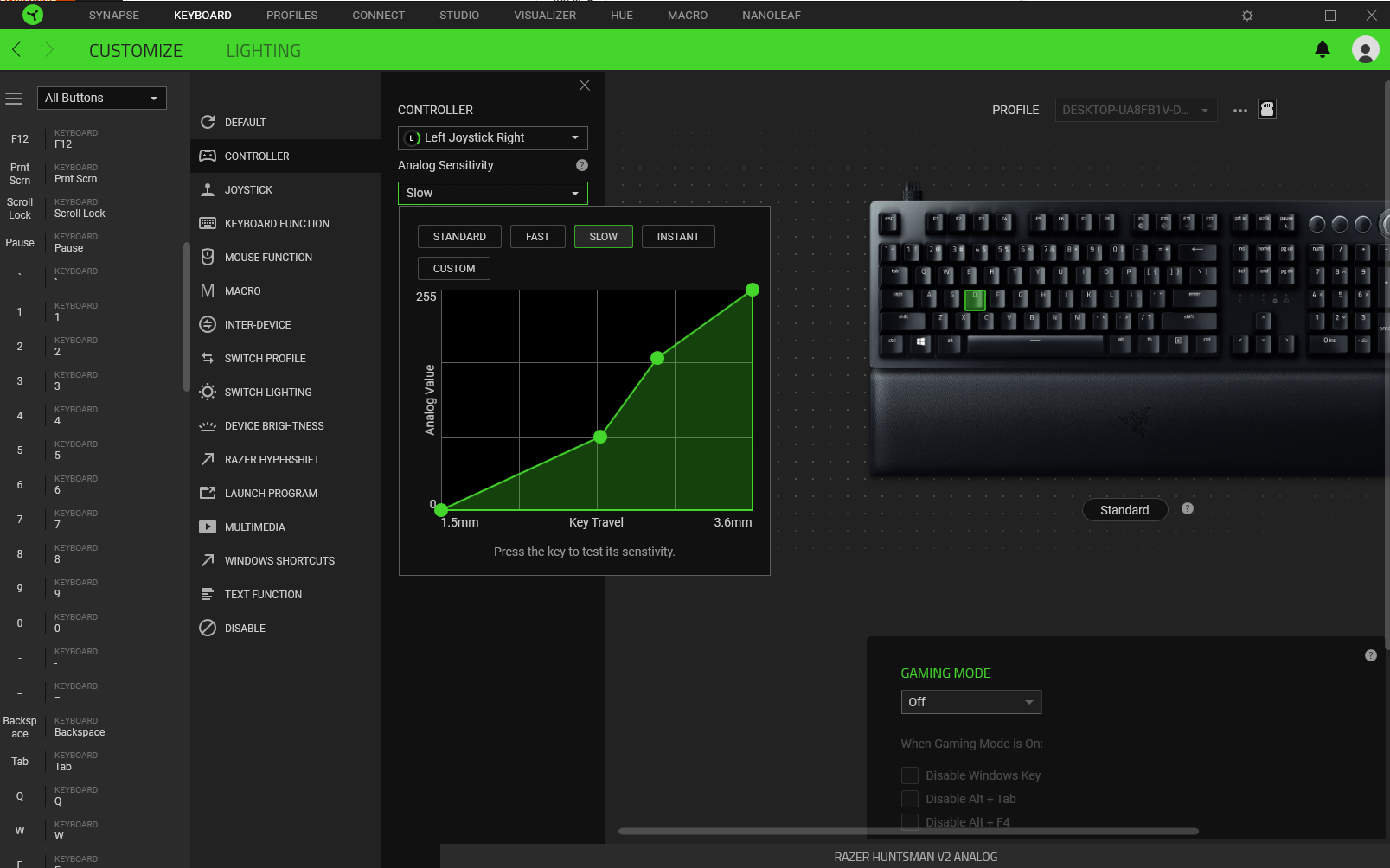Enable Disable Windows Key checkbox
The width and height of the screenshot is (1390, 868).
click(x=910, y=775)
